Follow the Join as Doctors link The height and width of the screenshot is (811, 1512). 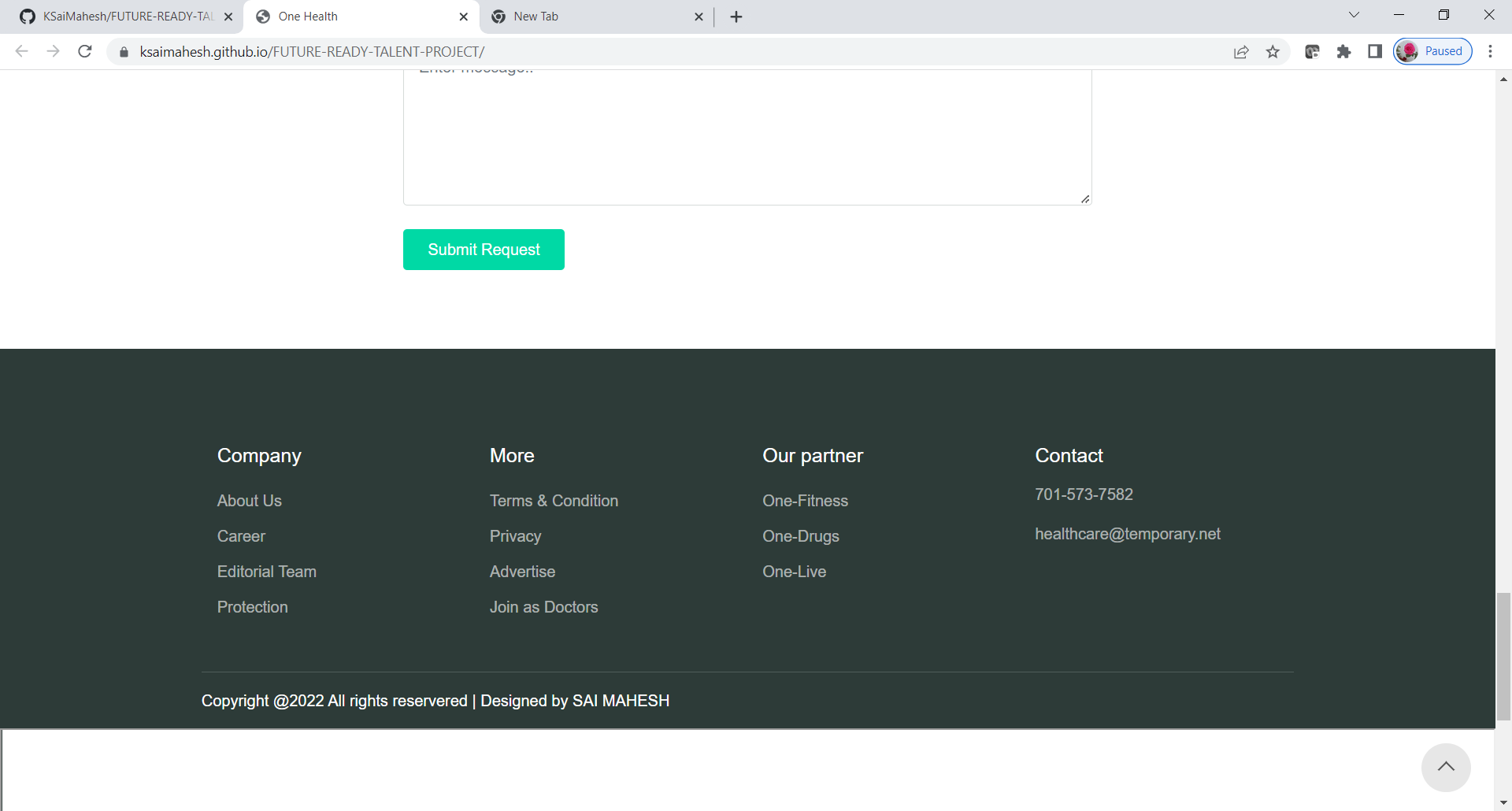(x=544, y=607)
